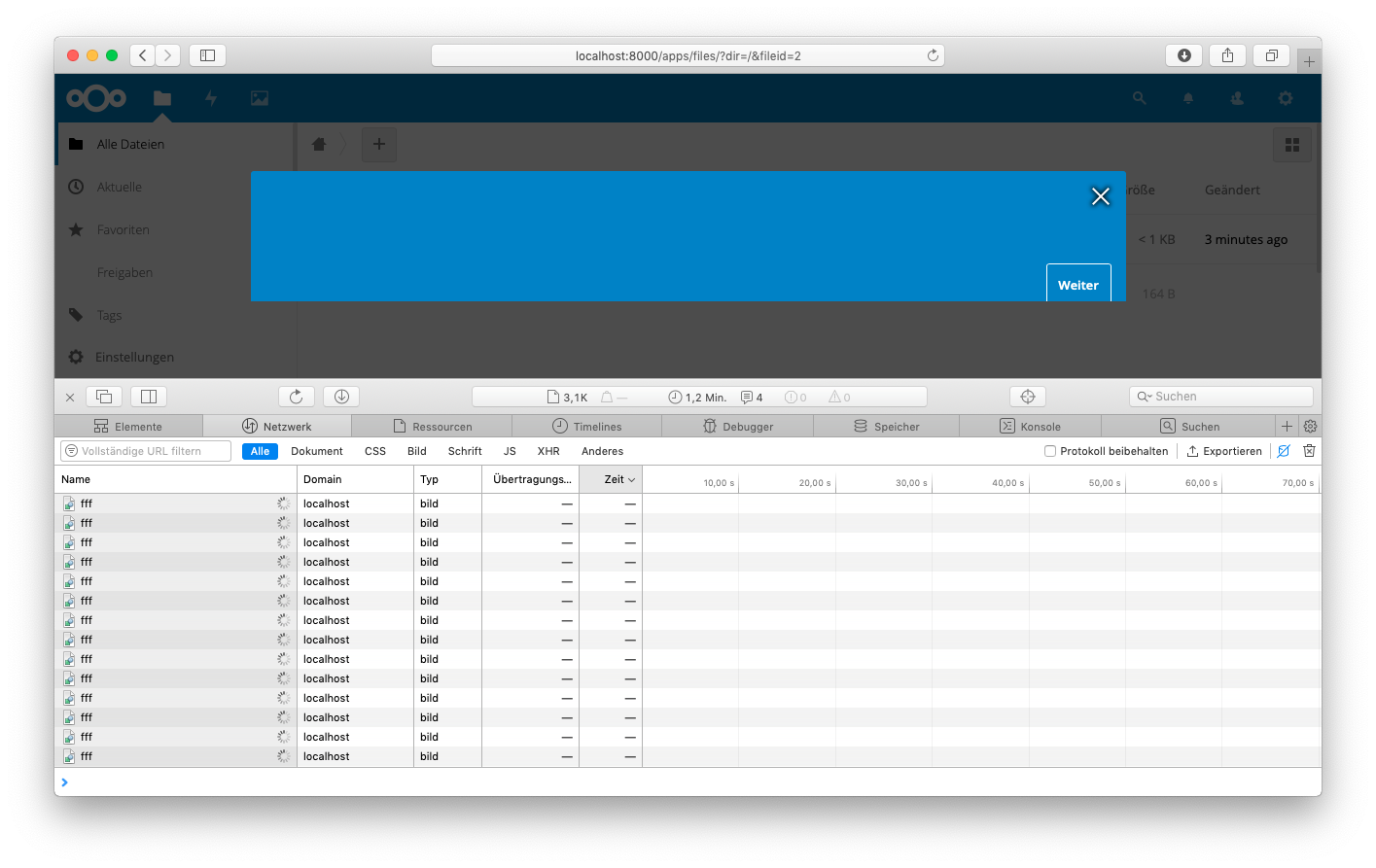Image resolution: width=1376 pixels, height=868 pixels.
Task: Add a new inspector tab with plus
Action: pyautogui.click(x=1287, y=427)
